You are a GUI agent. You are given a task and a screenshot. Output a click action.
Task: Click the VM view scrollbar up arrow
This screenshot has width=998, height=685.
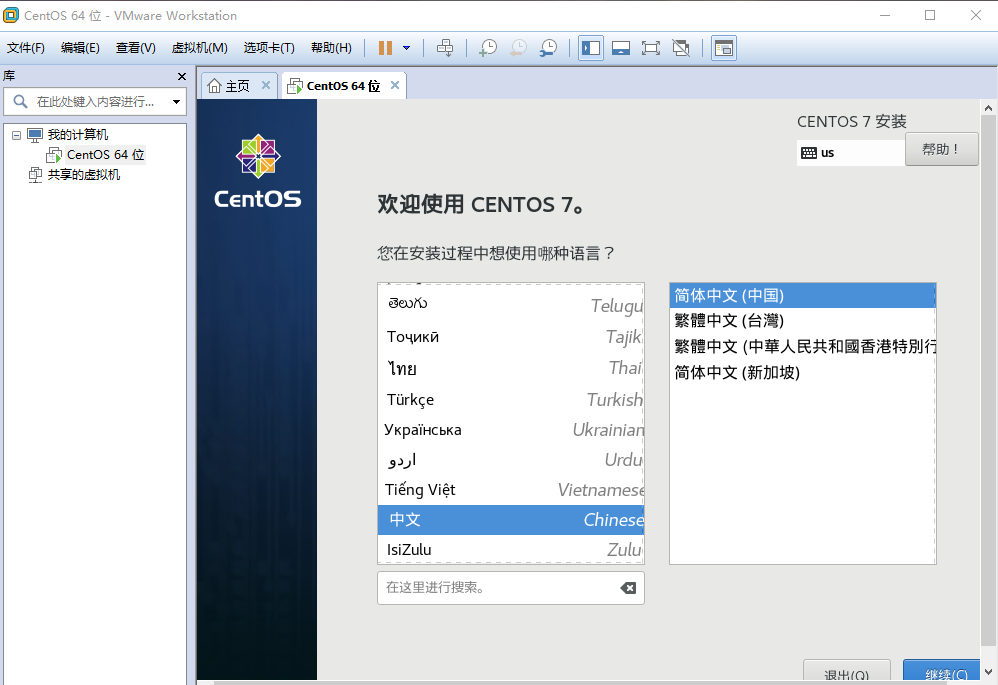(988, 108)
